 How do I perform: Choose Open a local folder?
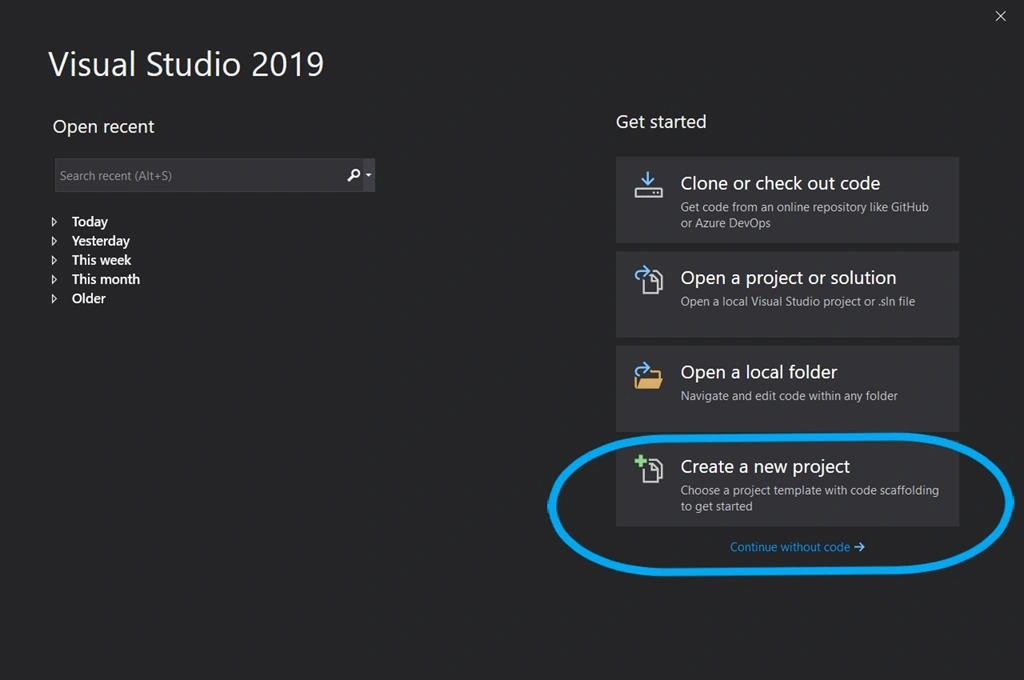[x=787, y=389]
